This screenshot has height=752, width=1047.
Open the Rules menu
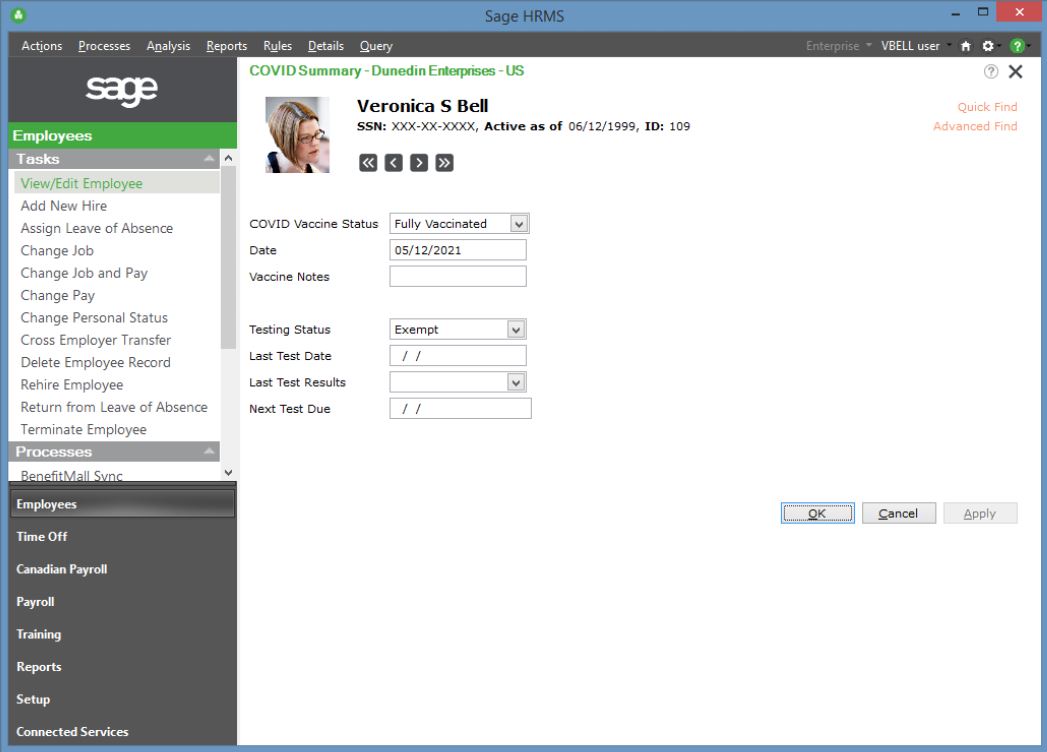(x=277, y=46)
